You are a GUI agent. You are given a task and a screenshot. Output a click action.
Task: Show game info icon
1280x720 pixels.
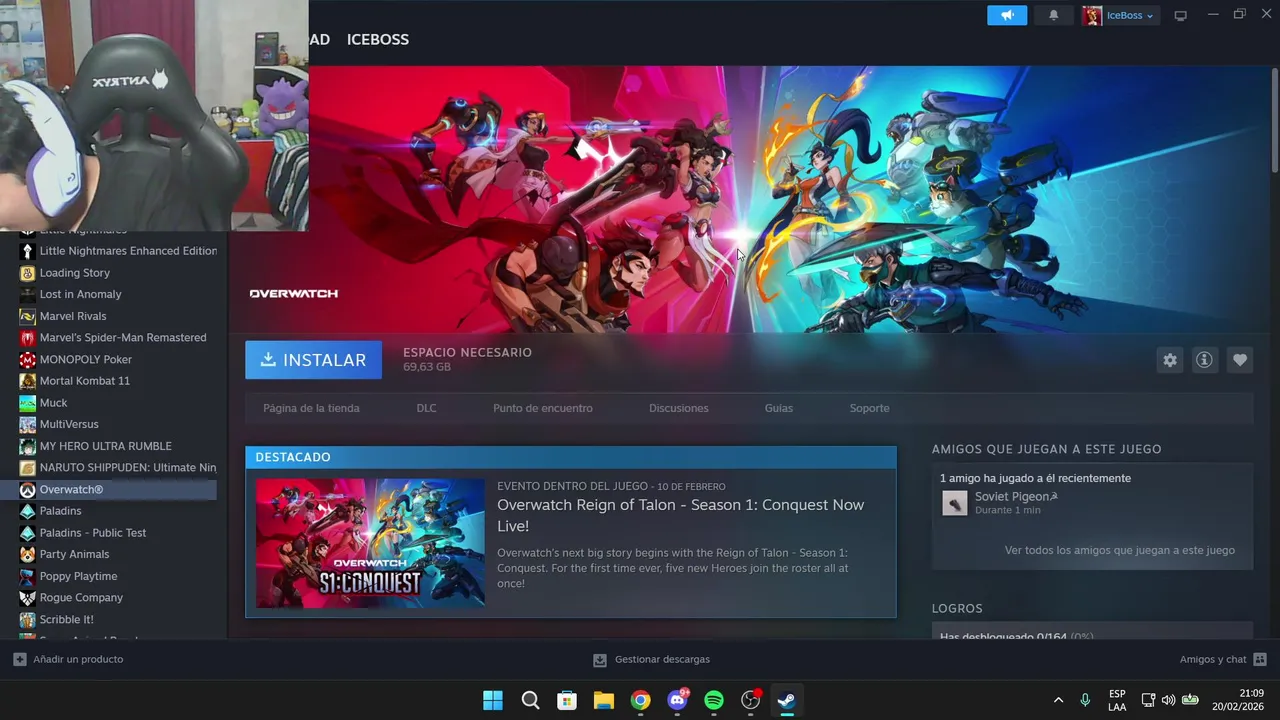[1204, 360]
